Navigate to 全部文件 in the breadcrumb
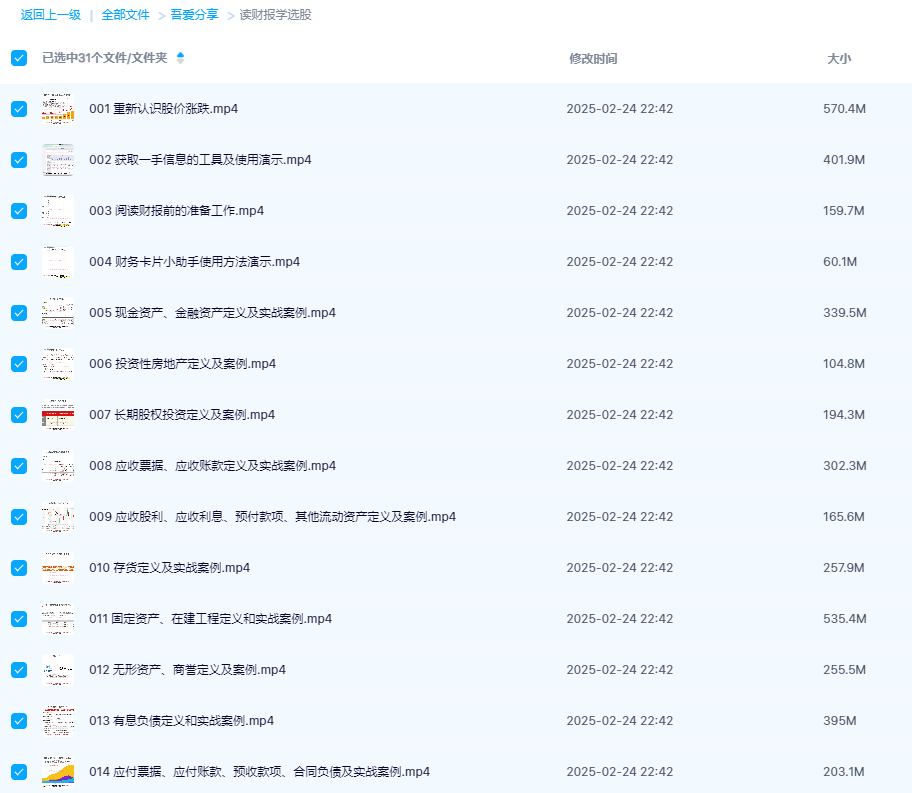 coord(126,15)
